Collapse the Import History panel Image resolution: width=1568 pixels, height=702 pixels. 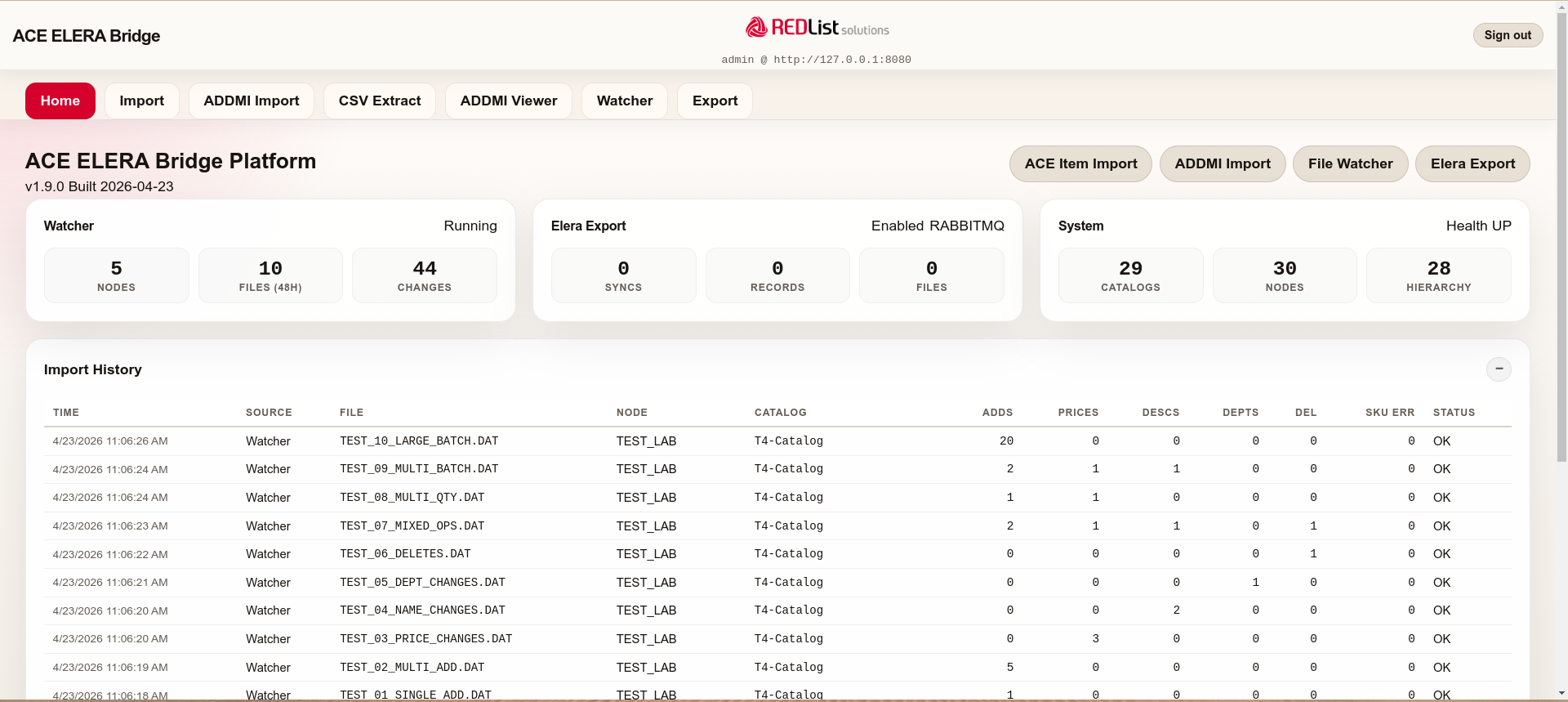tap(1499, 369)
